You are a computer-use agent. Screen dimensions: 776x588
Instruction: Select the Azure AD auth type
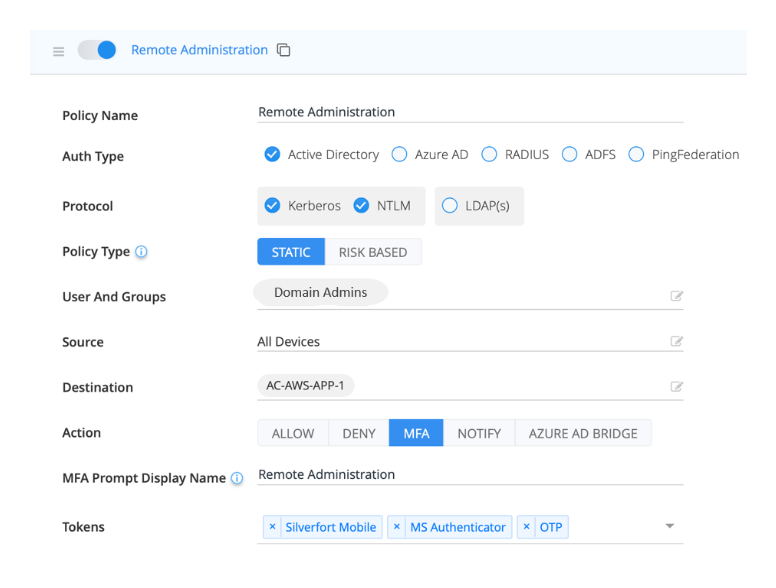(x=400, y=155)
